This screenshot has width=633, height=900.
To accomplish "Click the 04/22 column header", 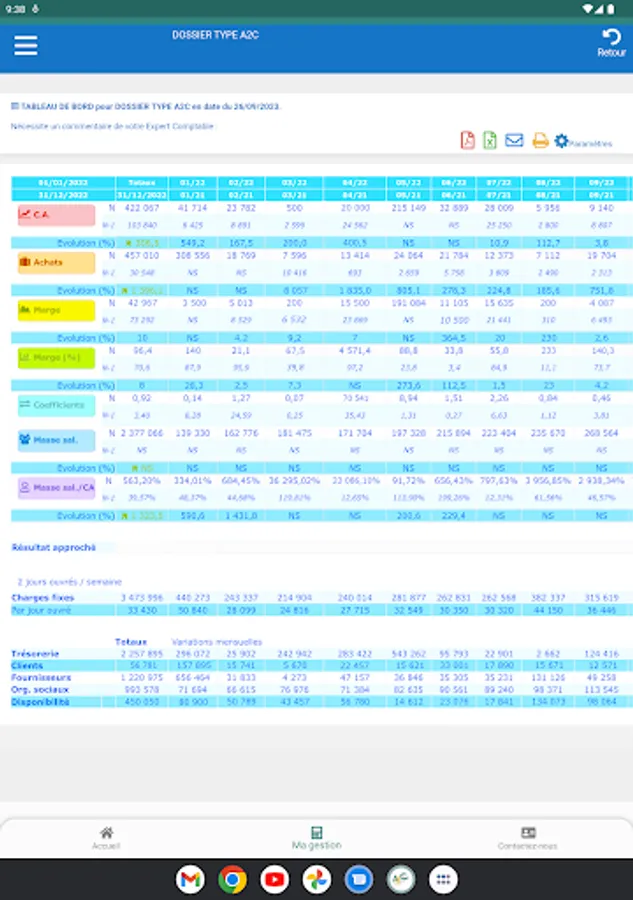I will click(x=355, y=183).
